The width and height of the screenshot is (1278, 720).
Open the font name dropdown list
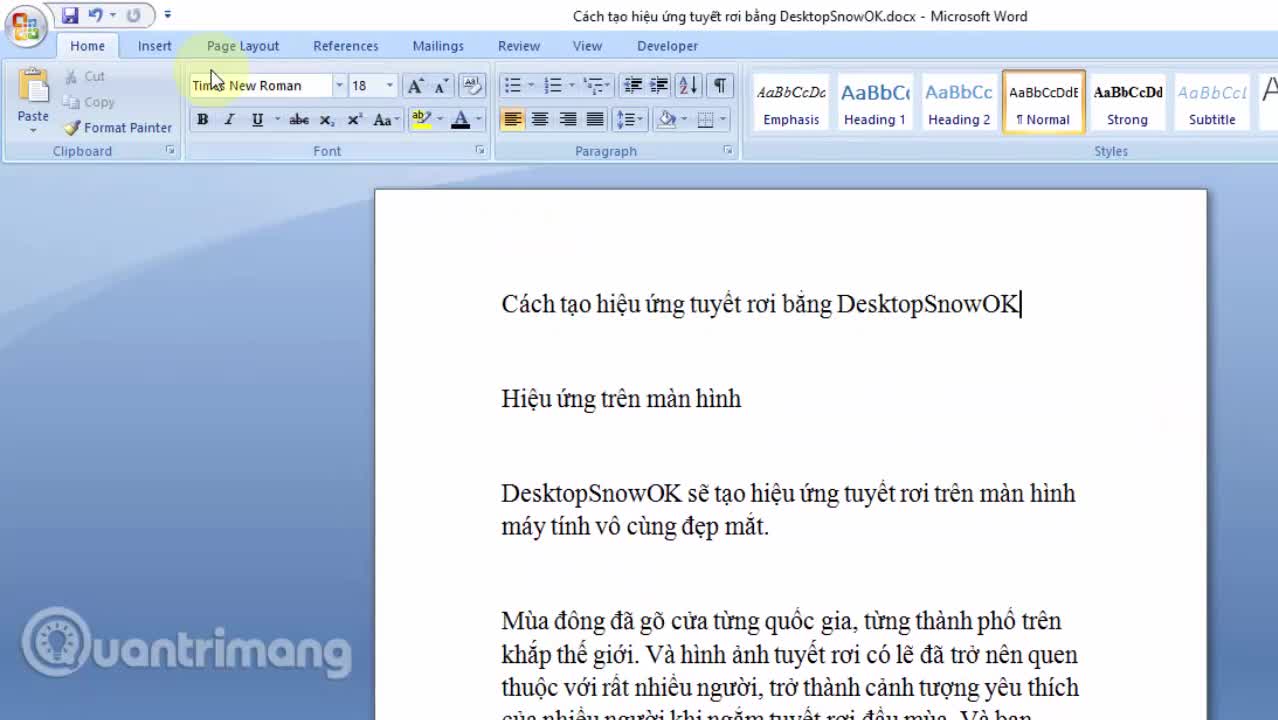339,85
